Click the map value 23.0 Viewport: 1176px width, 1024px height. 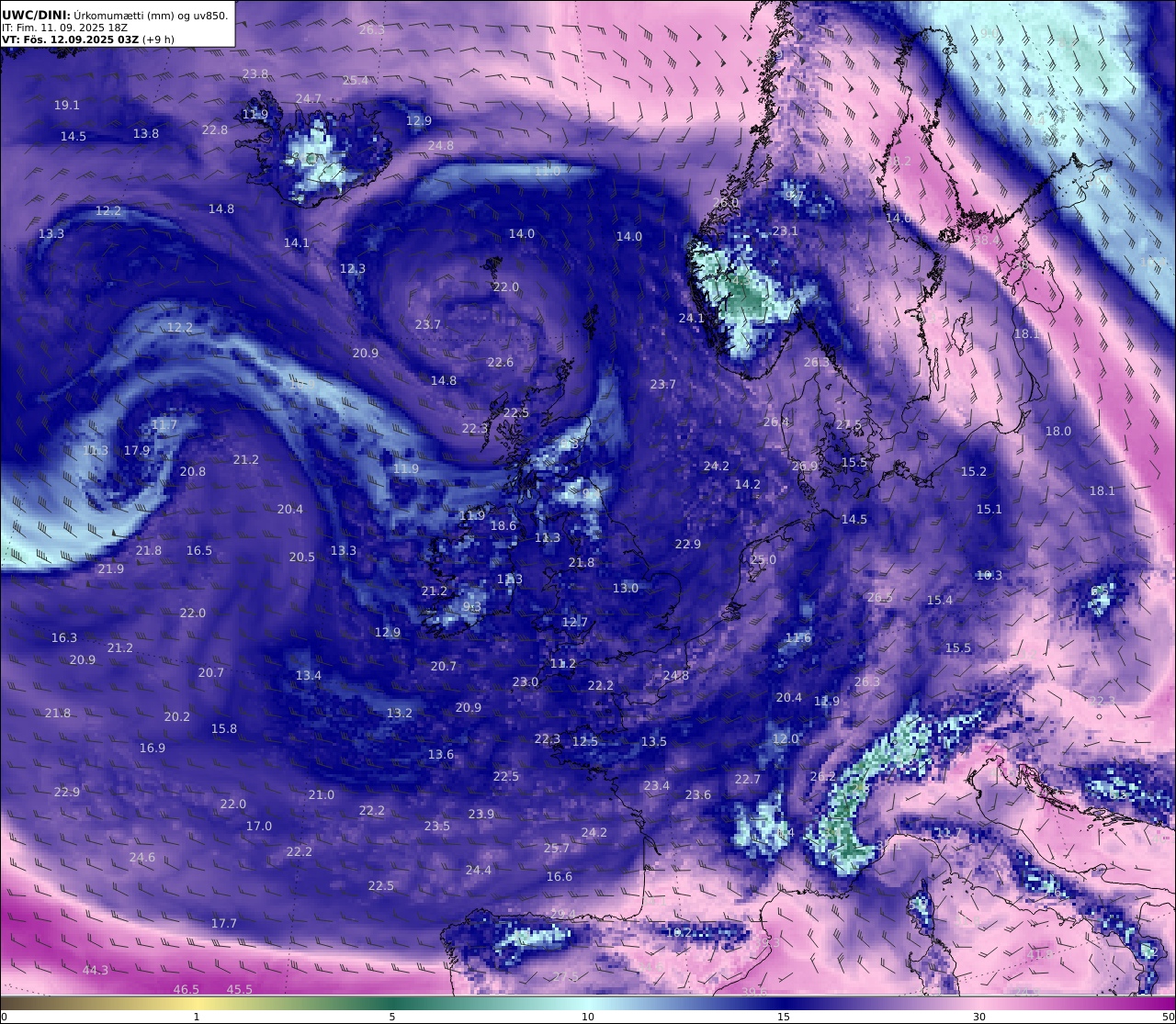tap(525, 682)
